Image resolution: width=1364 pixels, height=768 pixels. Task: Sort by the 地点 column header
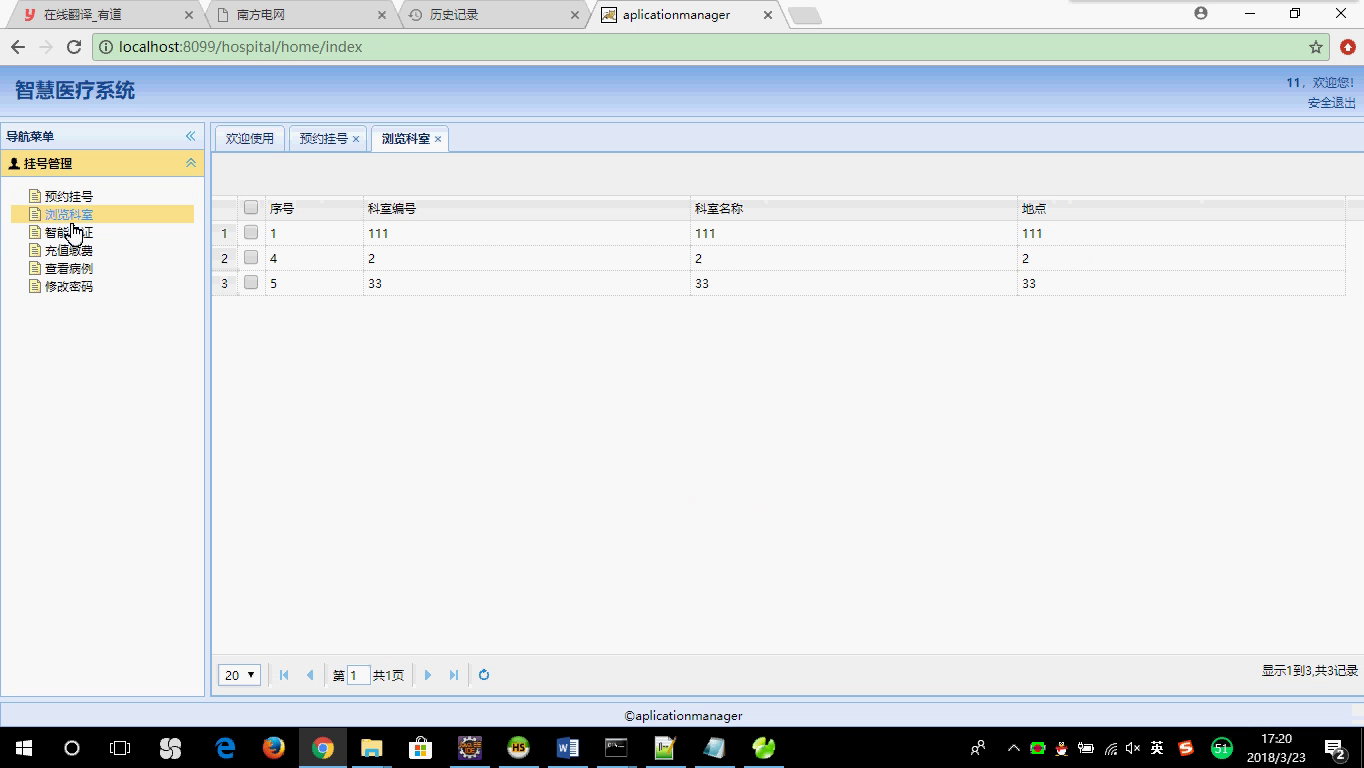tap(1181, 208)
